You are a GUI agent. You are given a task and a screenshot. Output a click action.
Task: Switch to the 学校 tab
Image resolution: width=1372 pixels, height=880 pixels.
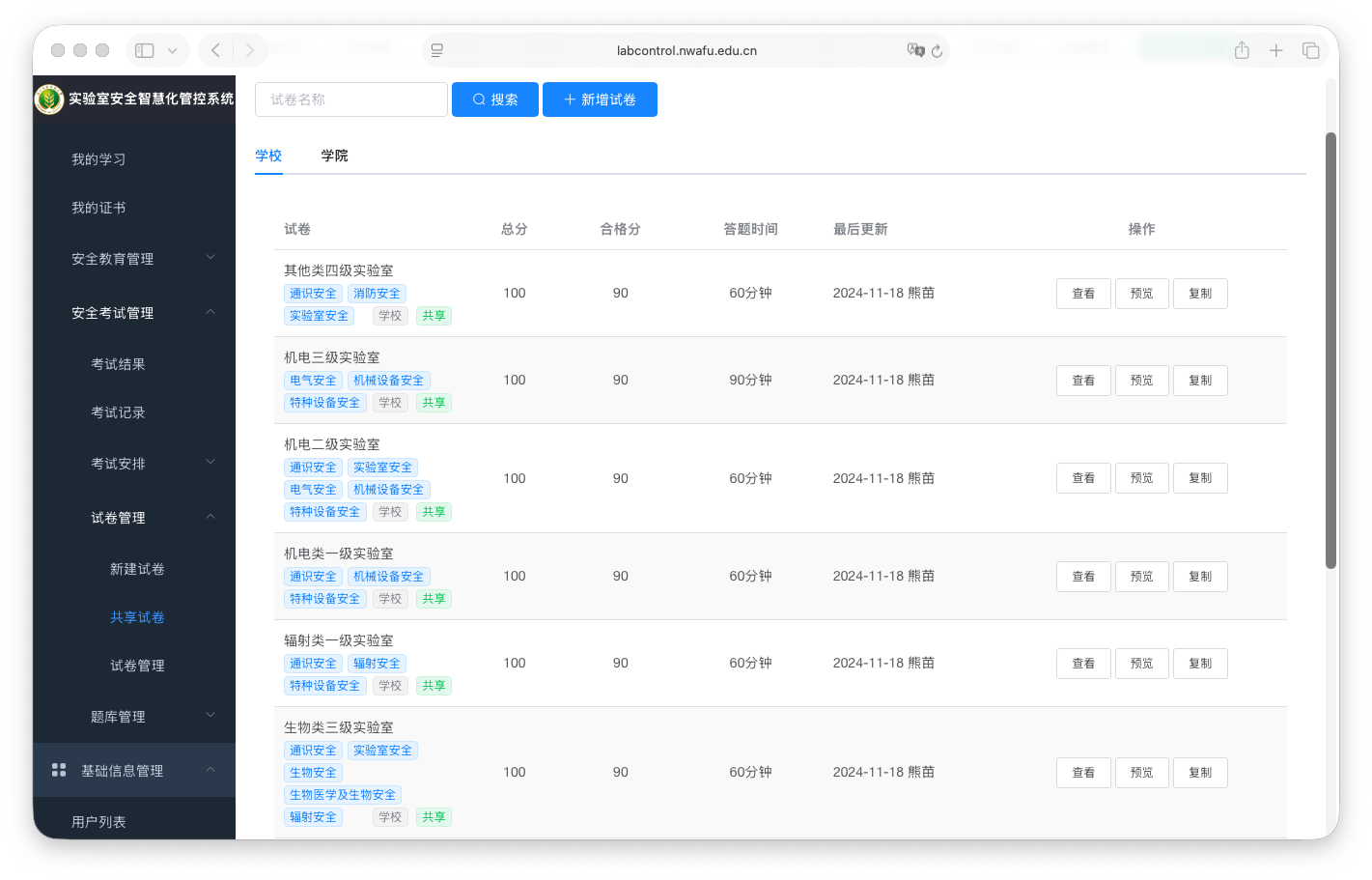[x=268, y=156]
